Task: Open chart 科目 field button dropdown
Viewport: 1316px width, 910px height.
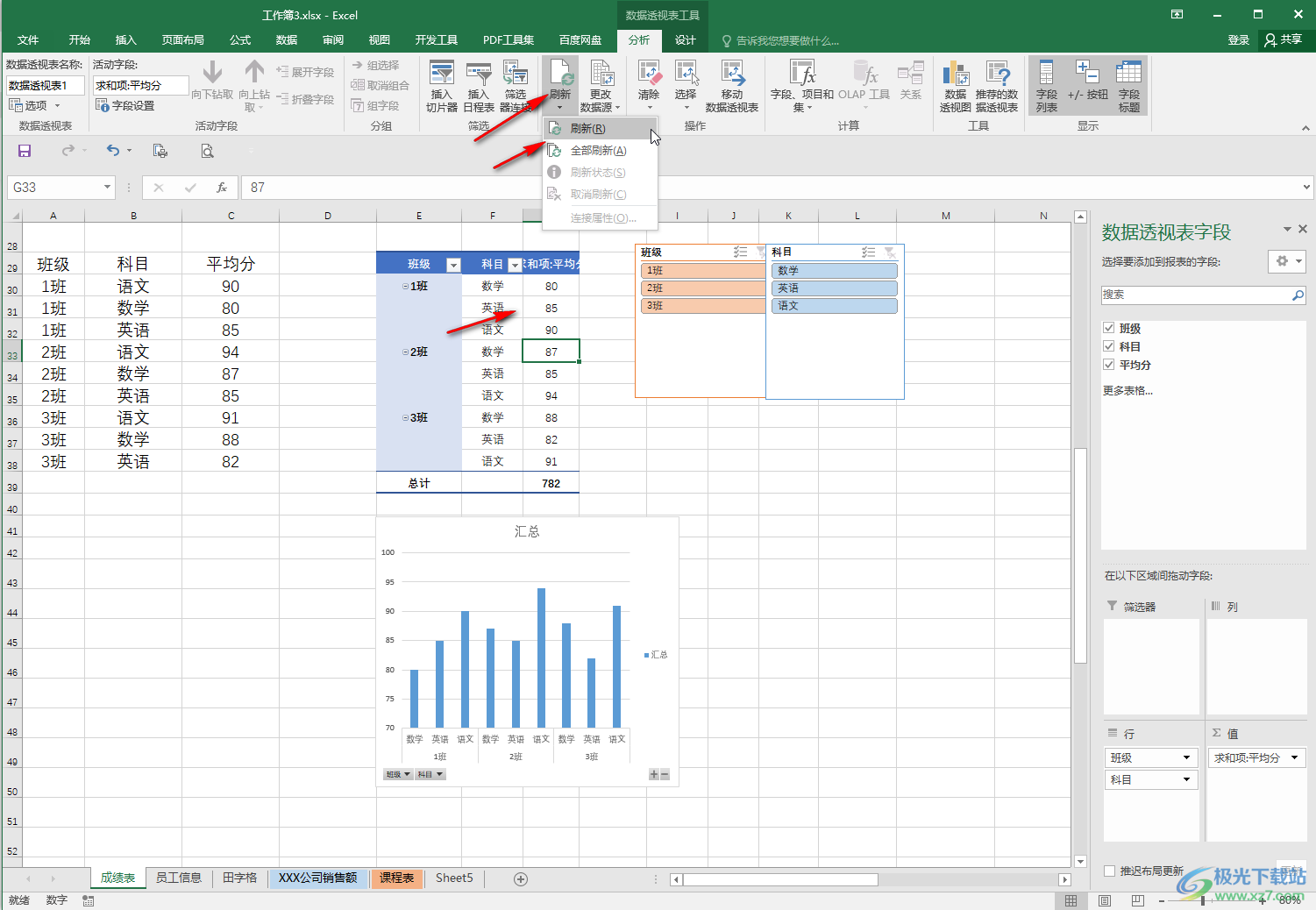Action: tap(430, 774)
